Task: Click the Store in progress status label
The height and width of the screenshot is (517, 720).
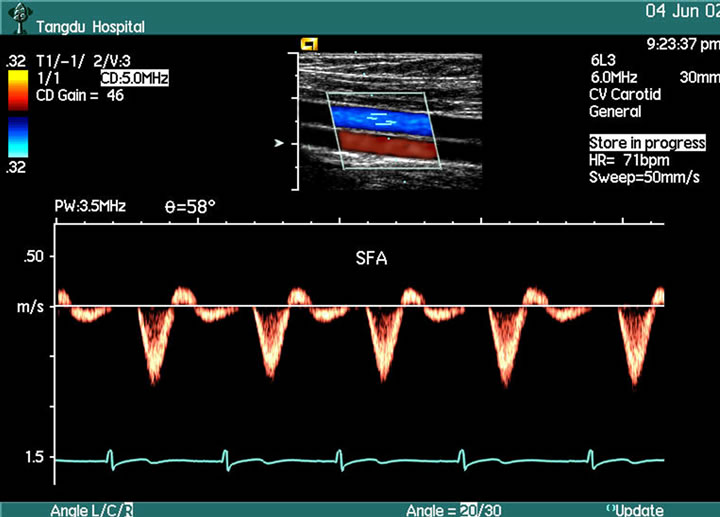Action: tap(647, 143)
